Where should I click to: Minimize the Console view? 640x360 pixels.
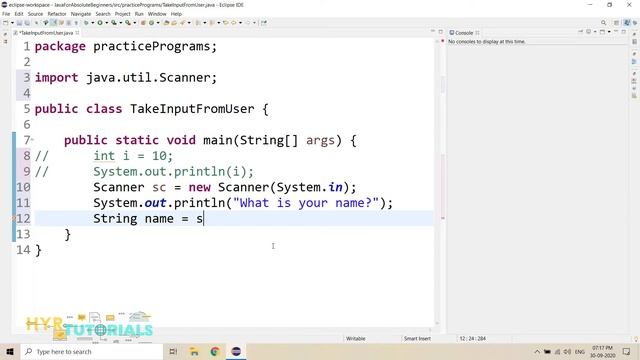[x=616, y=31]
